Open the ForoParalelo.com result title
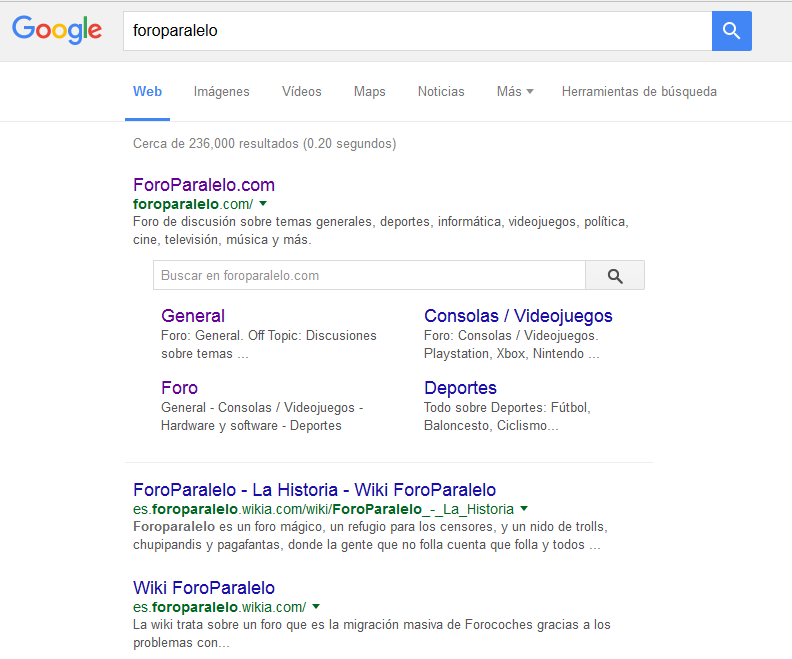 pos(204,185)
